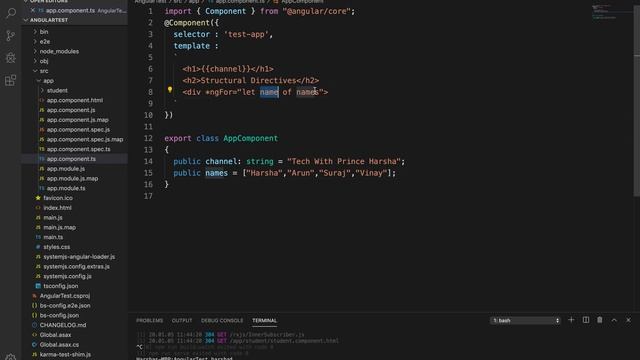Open app.module.js file
640x360 pixels.
66,169
